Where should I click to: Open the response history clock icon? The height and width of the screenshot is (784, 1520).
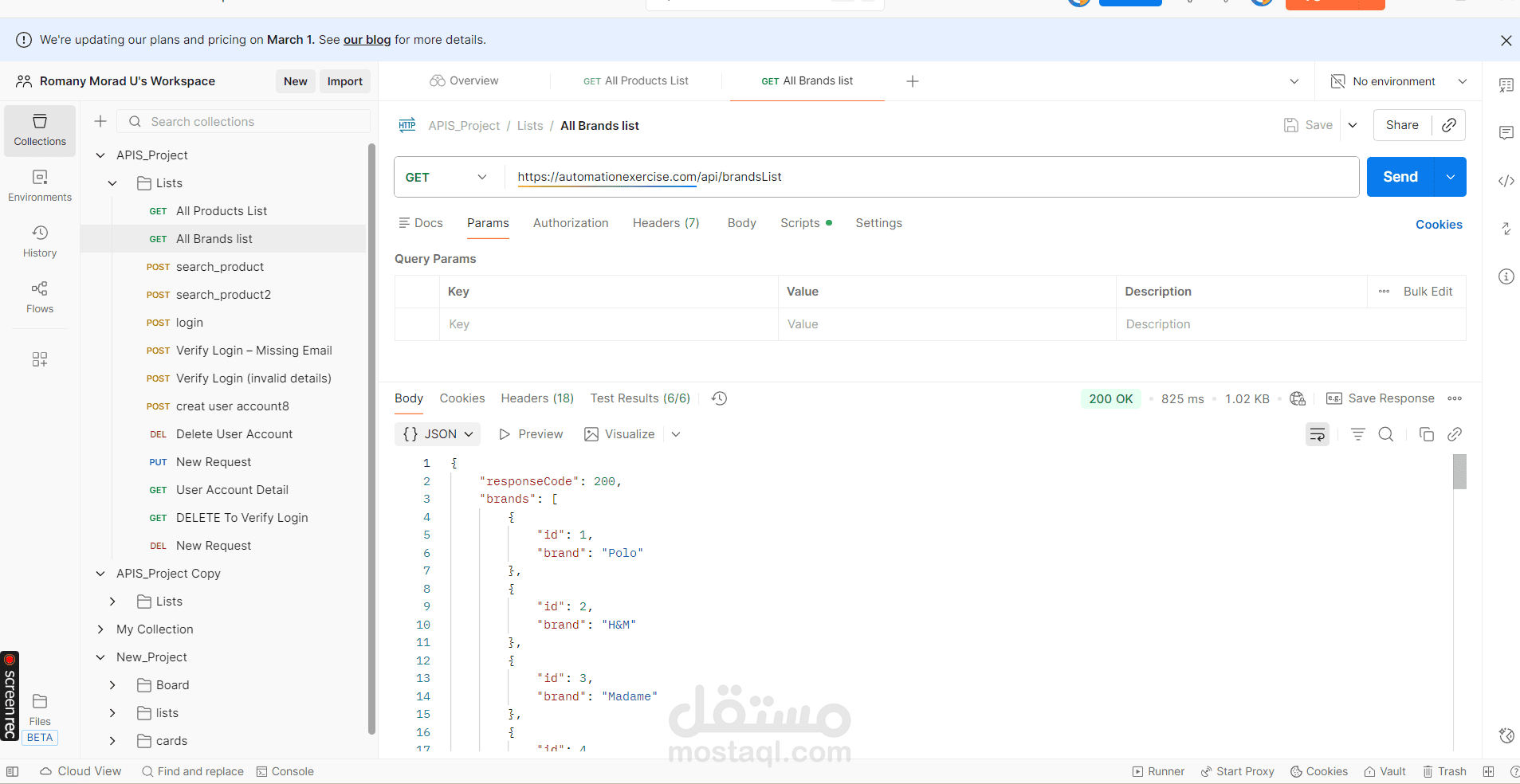[x=719, y=398]
